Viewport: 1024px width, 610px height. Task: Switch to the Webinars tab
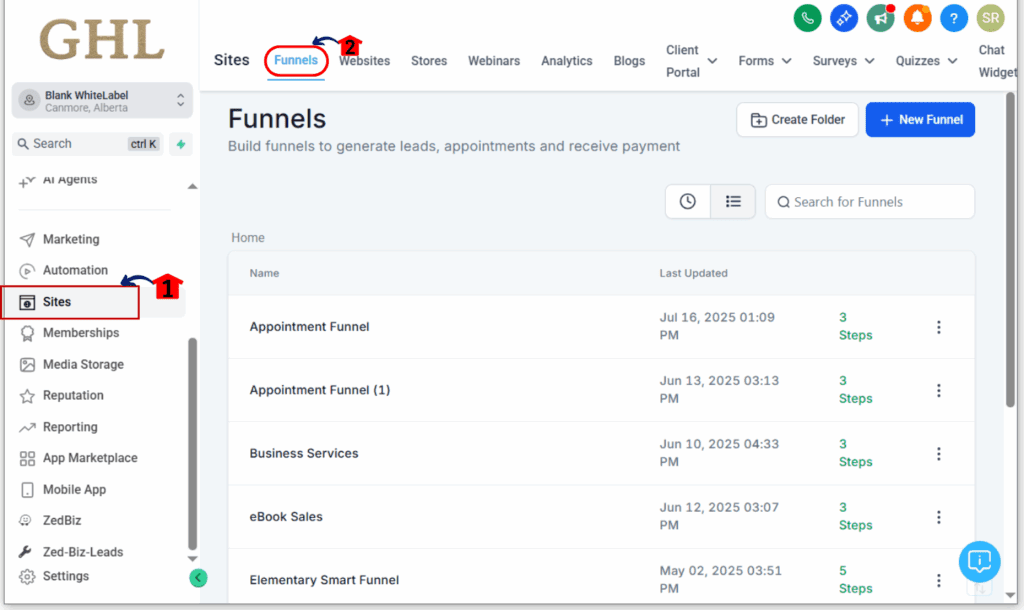494,61
